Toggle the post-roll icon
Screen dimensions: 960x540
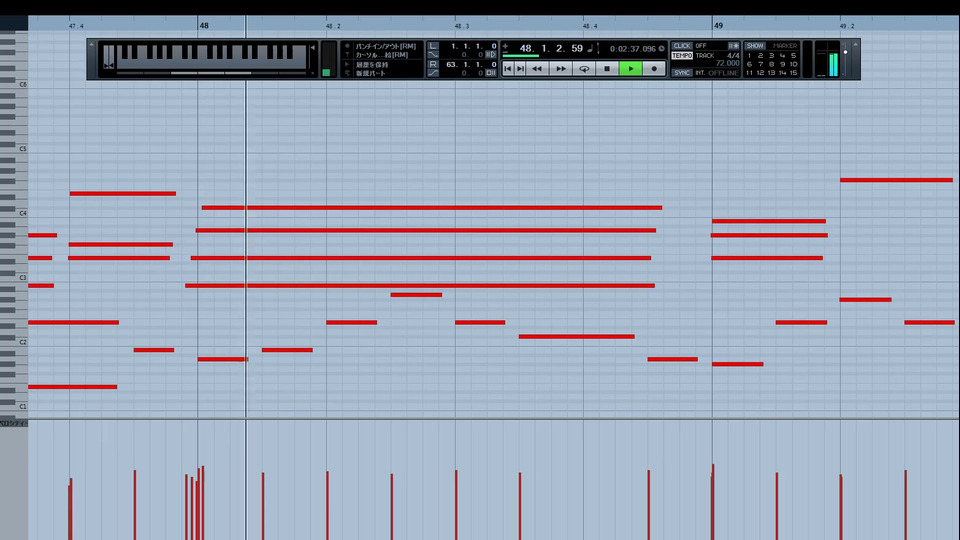(x=491, y=73)
